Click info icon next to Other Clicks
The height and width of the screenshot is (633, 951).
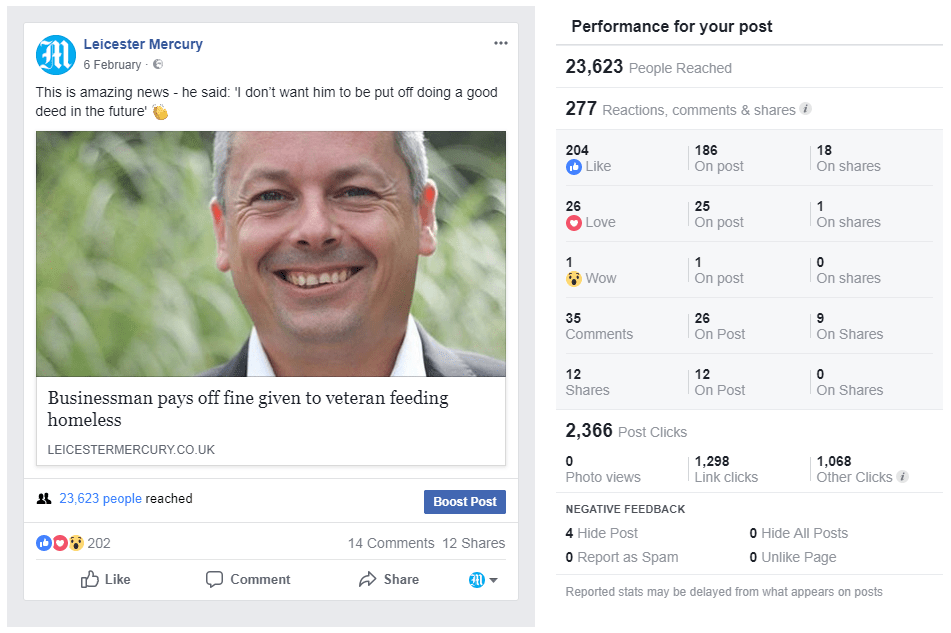pyautogui.click(x=903, y=477)
